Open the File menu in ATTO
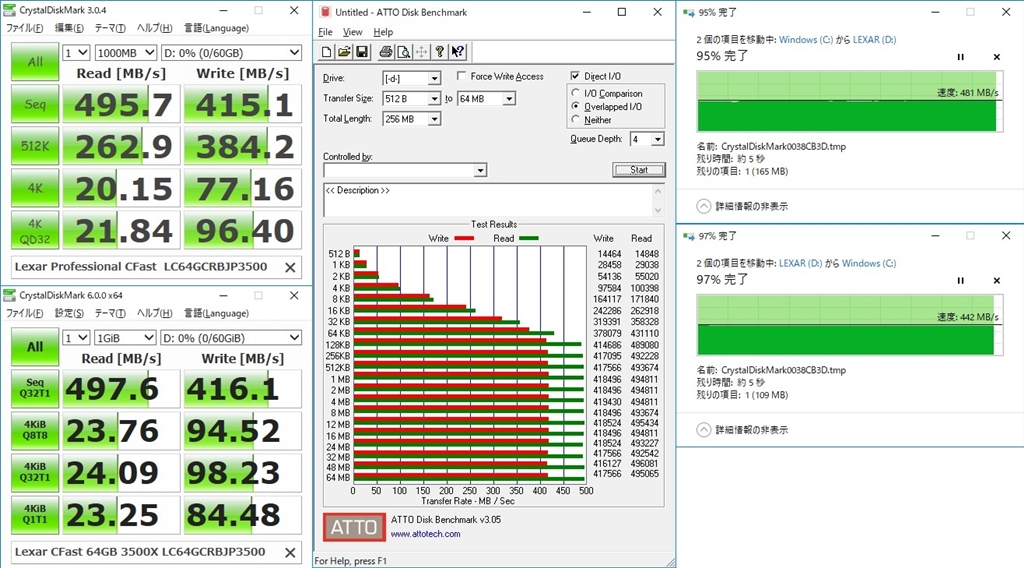This screenshot has width=1024, height=568. coord(325,32)
